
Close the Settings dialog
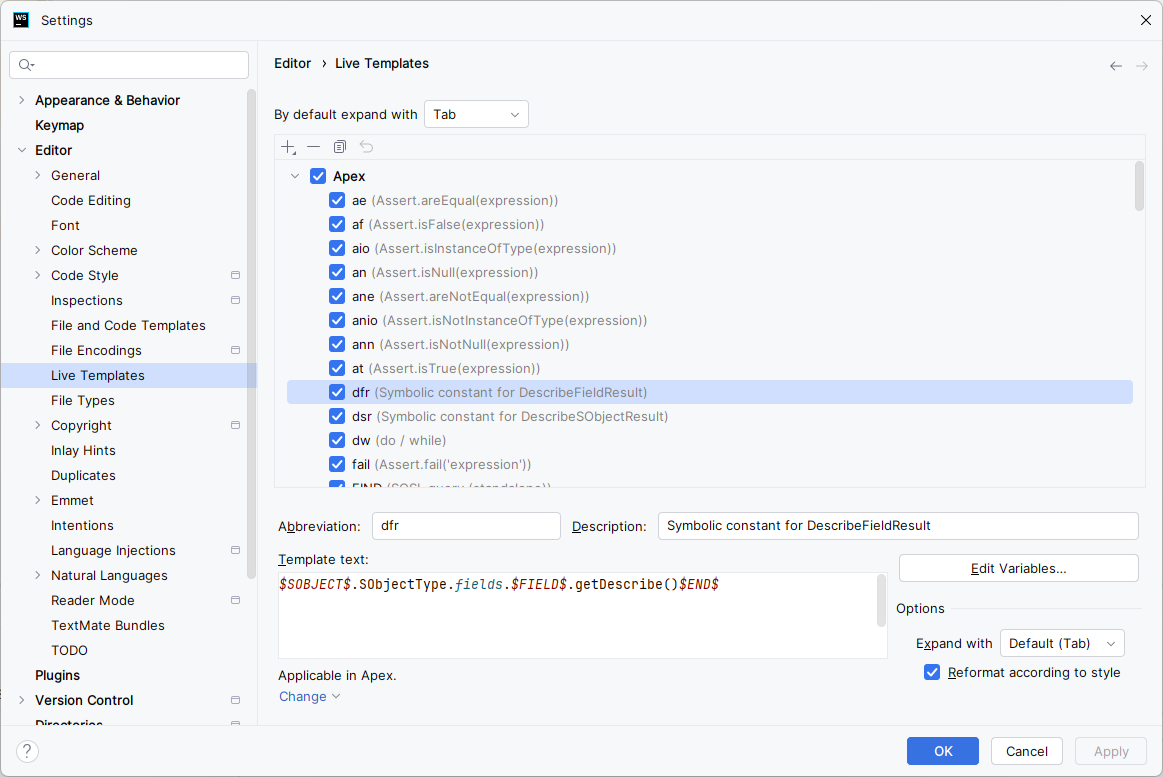(1145, 20)
